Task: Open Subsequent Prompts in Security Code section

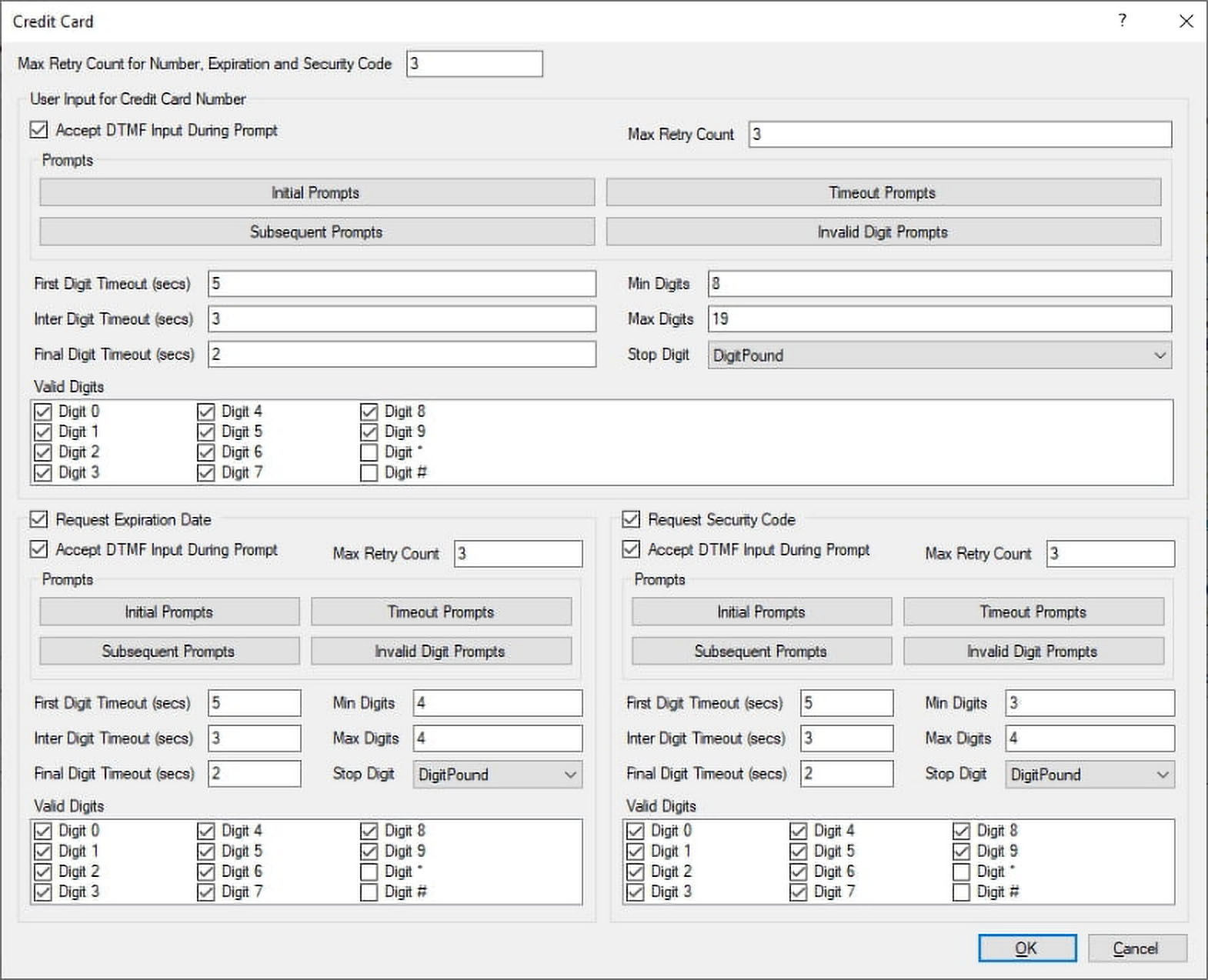Action: [762, 651]
